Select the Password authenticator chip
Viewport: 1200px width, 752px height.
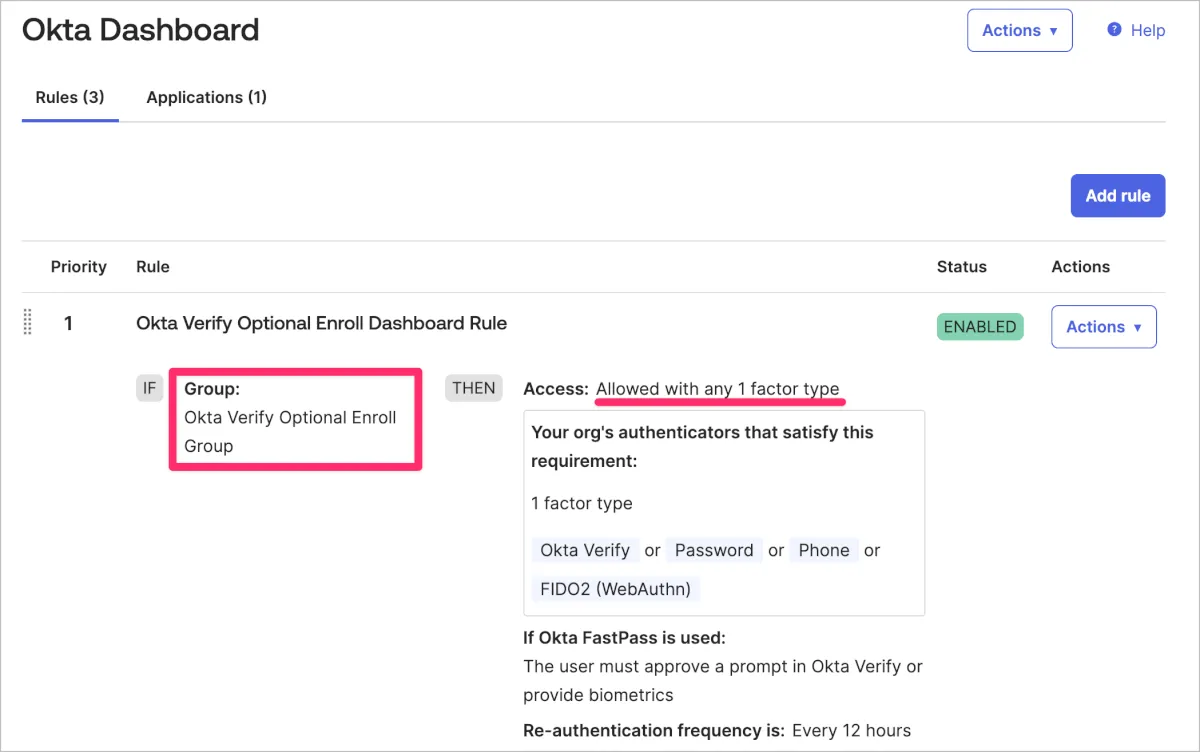tap(714, 550)
